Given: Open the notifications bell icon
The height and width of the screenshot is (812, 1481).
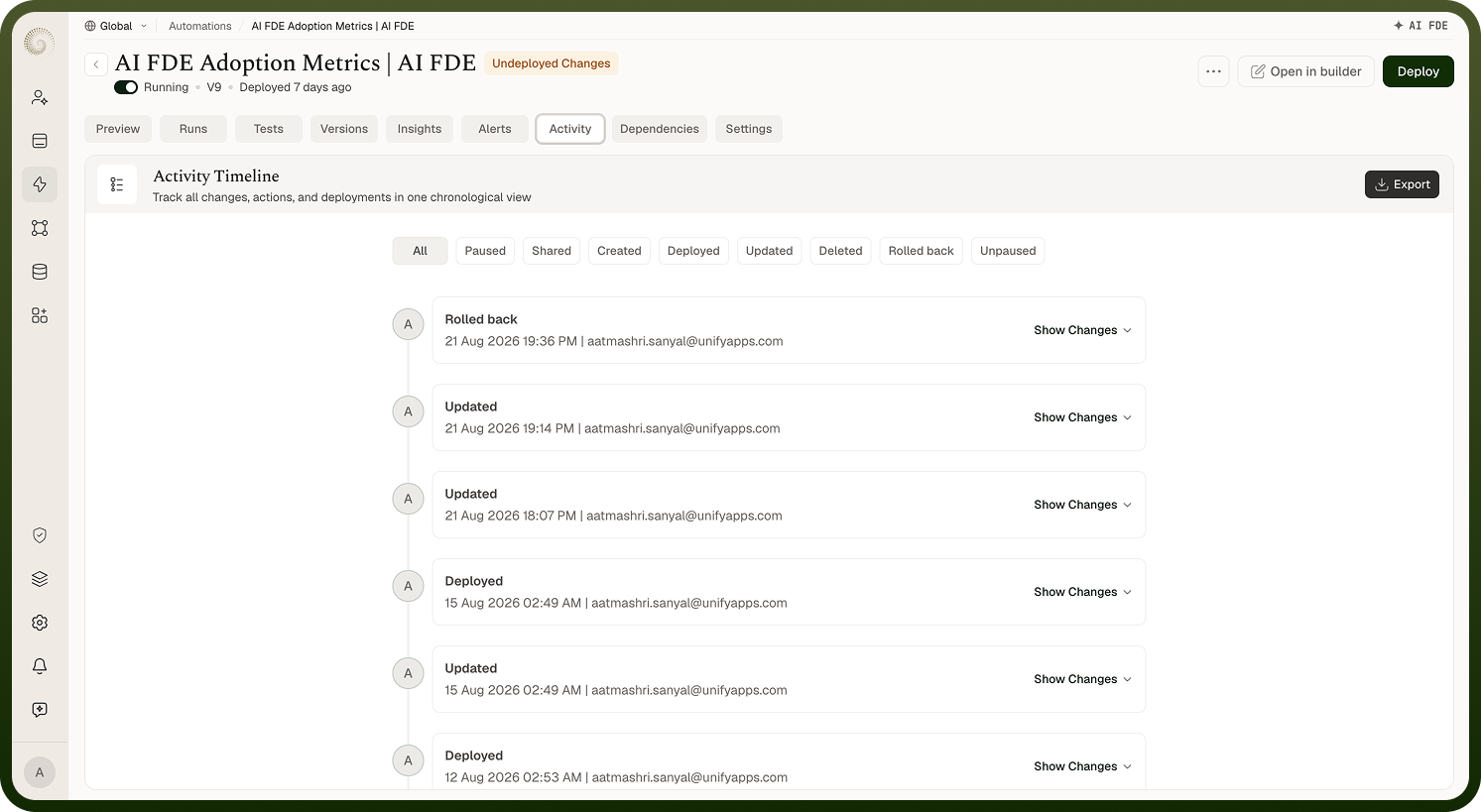Looking at the screenshot, I should pos(40,666).
